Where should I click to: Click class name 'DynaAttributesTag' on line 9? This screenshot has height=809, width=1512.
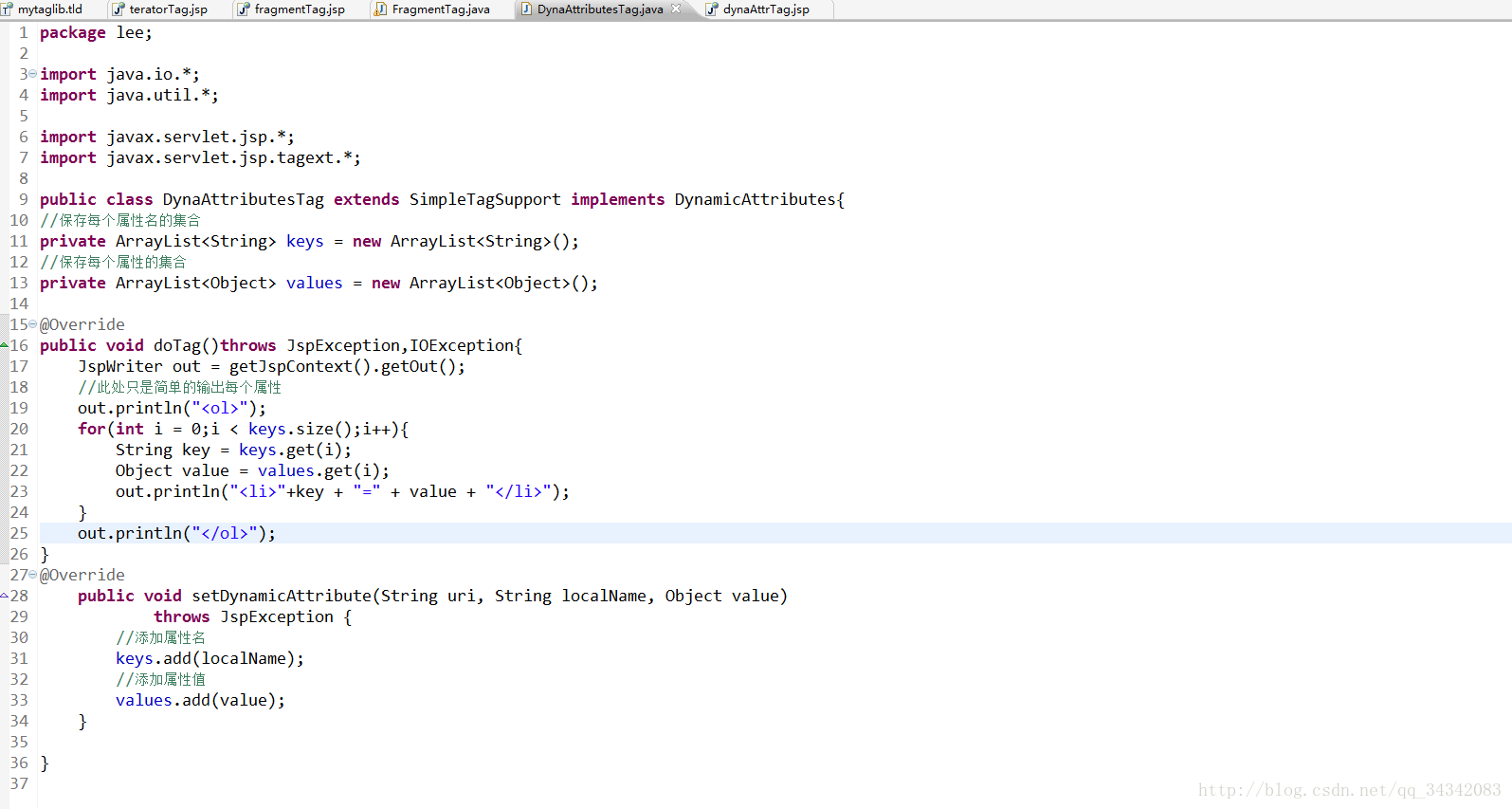(244, 199)
